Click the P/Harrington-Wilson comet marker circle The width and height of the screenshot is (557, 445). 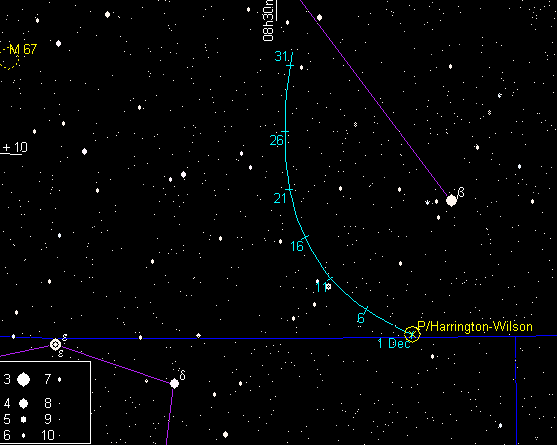coord(412,334)
